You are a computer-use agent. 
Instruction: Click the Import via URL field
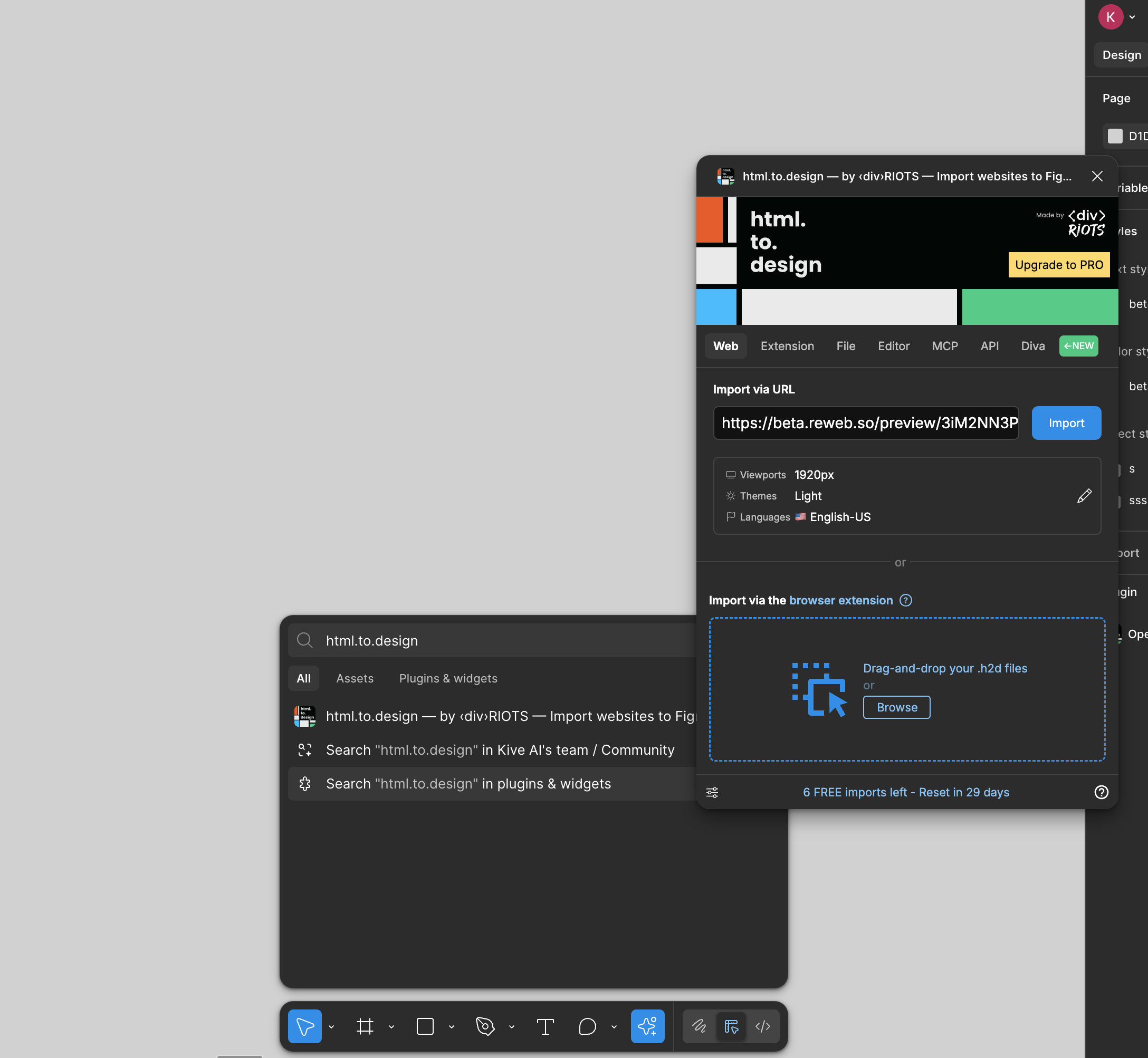pyautogui.click(x=865, y=423)
